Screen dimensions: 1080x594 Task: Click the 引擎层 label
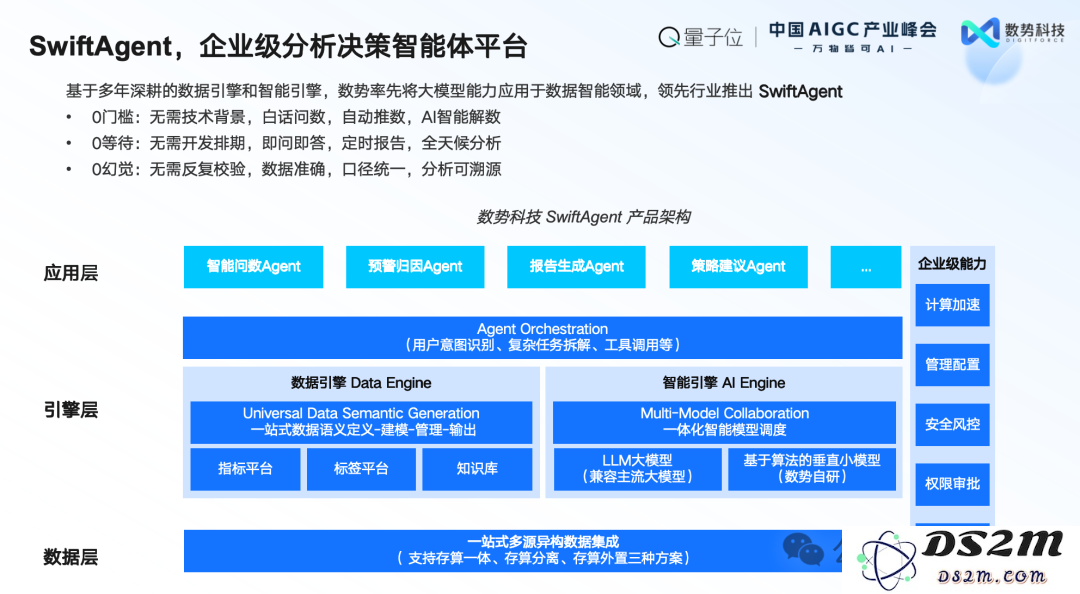70,410
